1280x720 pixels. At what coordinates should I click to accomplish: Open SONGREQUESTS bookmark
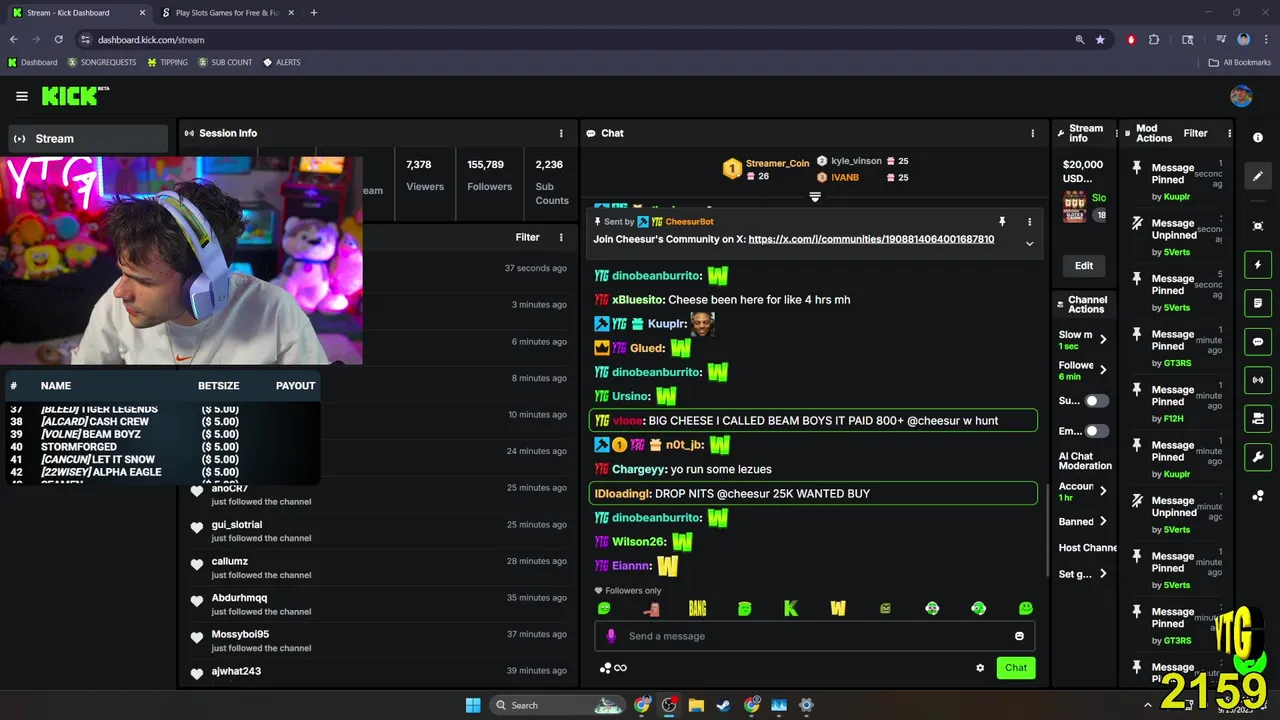coord(101,62)
